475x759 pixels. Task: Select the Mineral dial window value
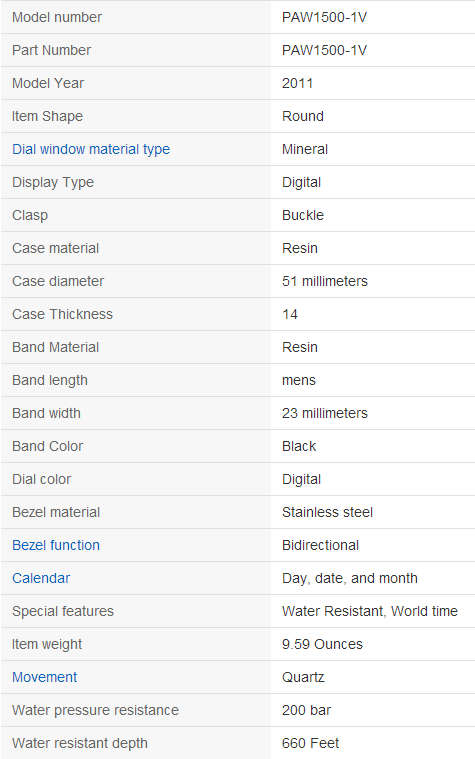point(305,149)
